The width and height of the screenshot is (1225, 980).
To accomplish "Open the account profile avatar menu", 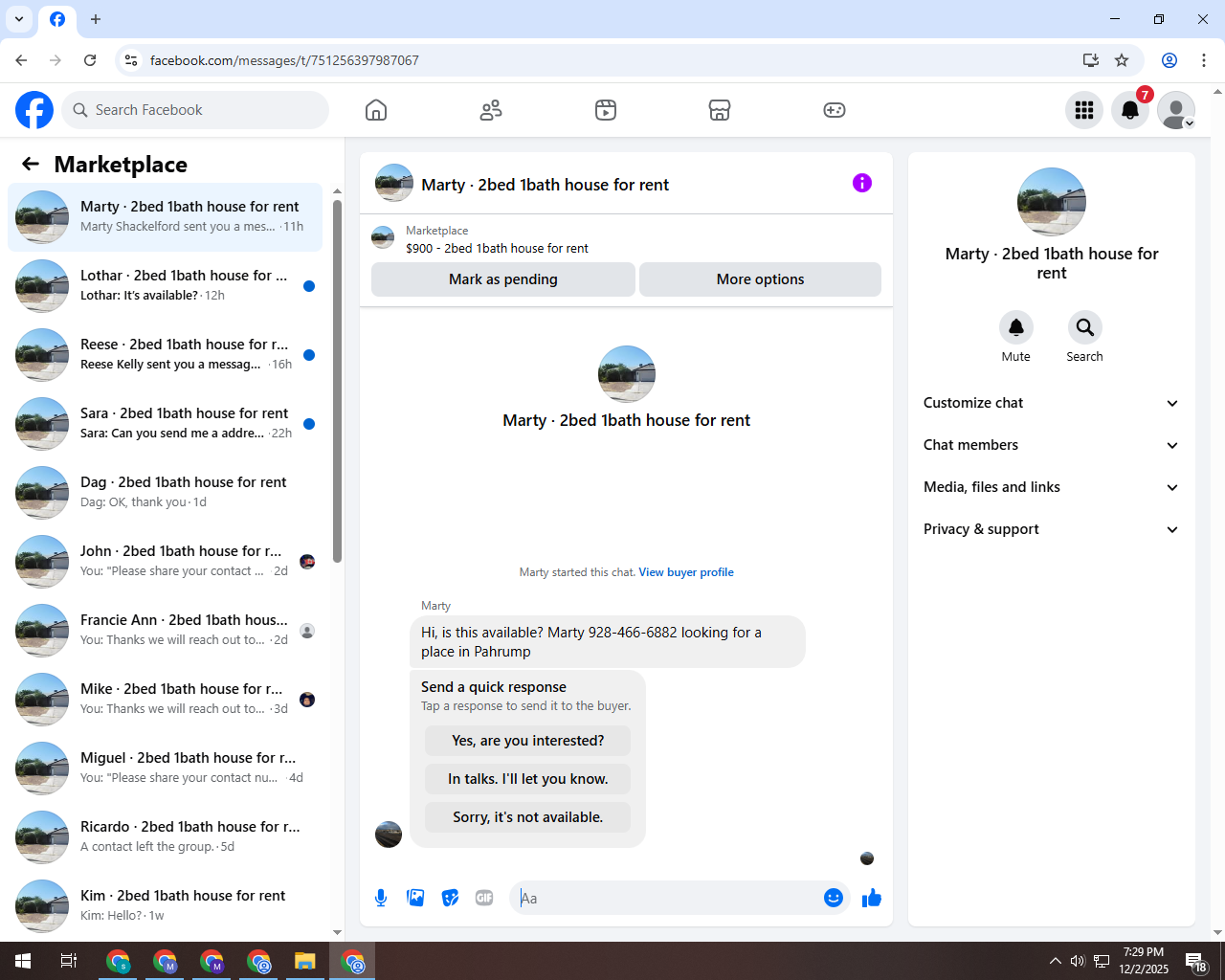I will tap(1176, 110).
